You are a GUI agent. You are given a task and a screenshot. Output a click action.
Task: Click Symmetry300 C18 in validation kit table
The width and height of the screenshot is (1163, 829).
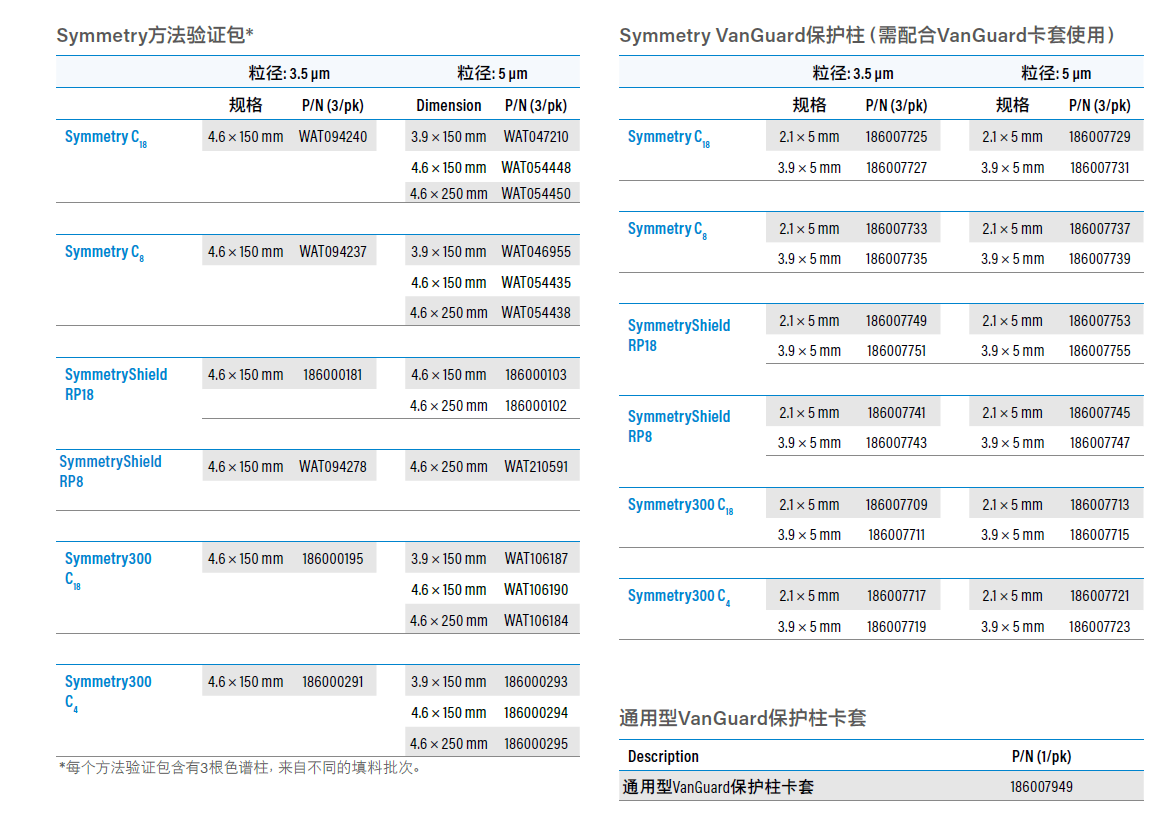click(x=108, y=570)
